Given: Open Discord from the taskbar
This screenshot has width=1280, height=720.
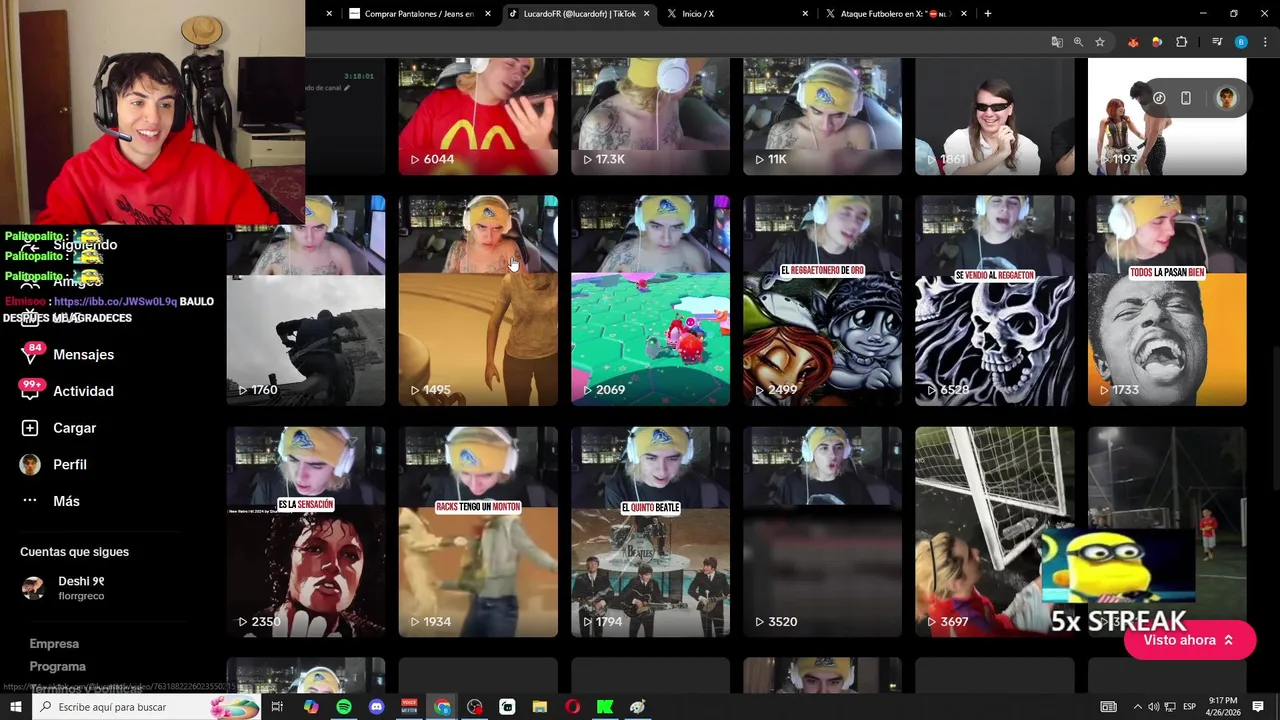Looking at the screenshot, I should [377, 707].
